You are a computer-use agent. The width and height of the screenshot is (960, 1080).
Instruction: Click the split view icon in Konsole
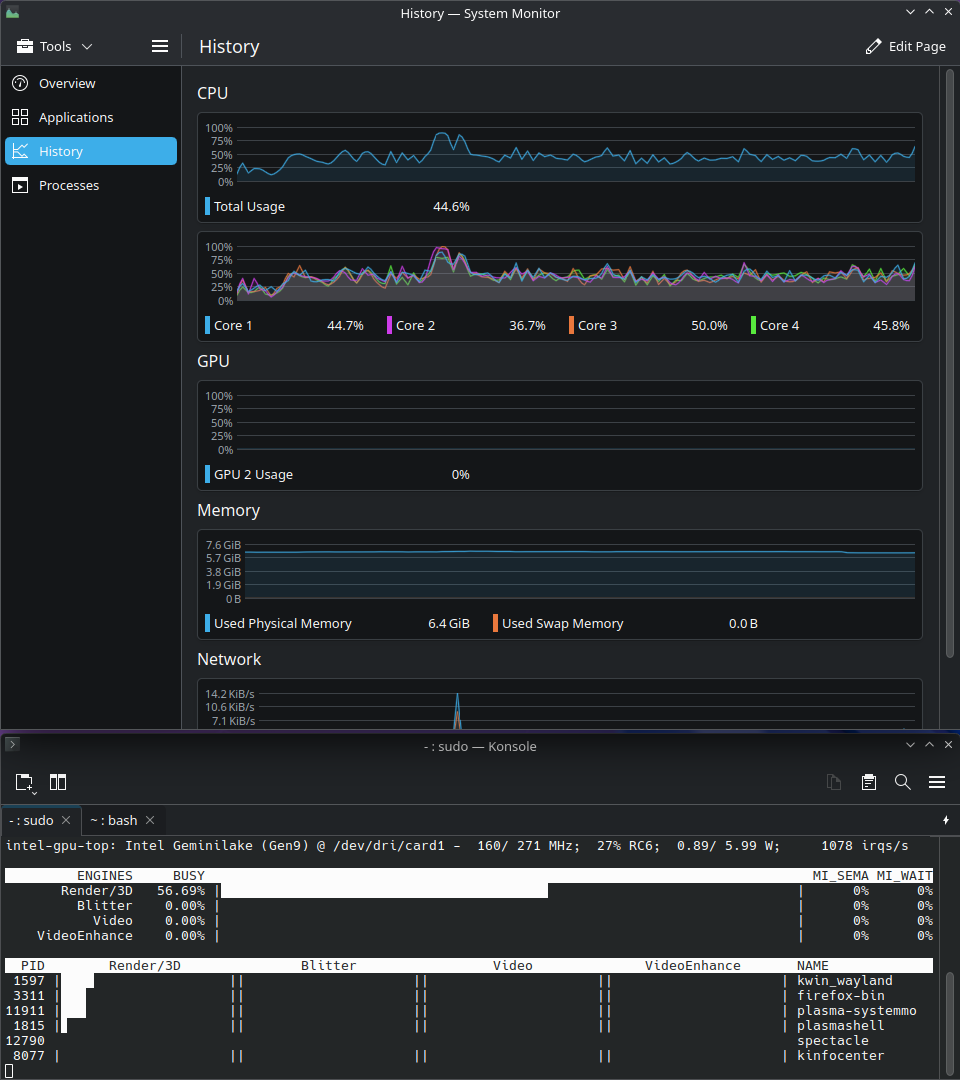(58, 783)
